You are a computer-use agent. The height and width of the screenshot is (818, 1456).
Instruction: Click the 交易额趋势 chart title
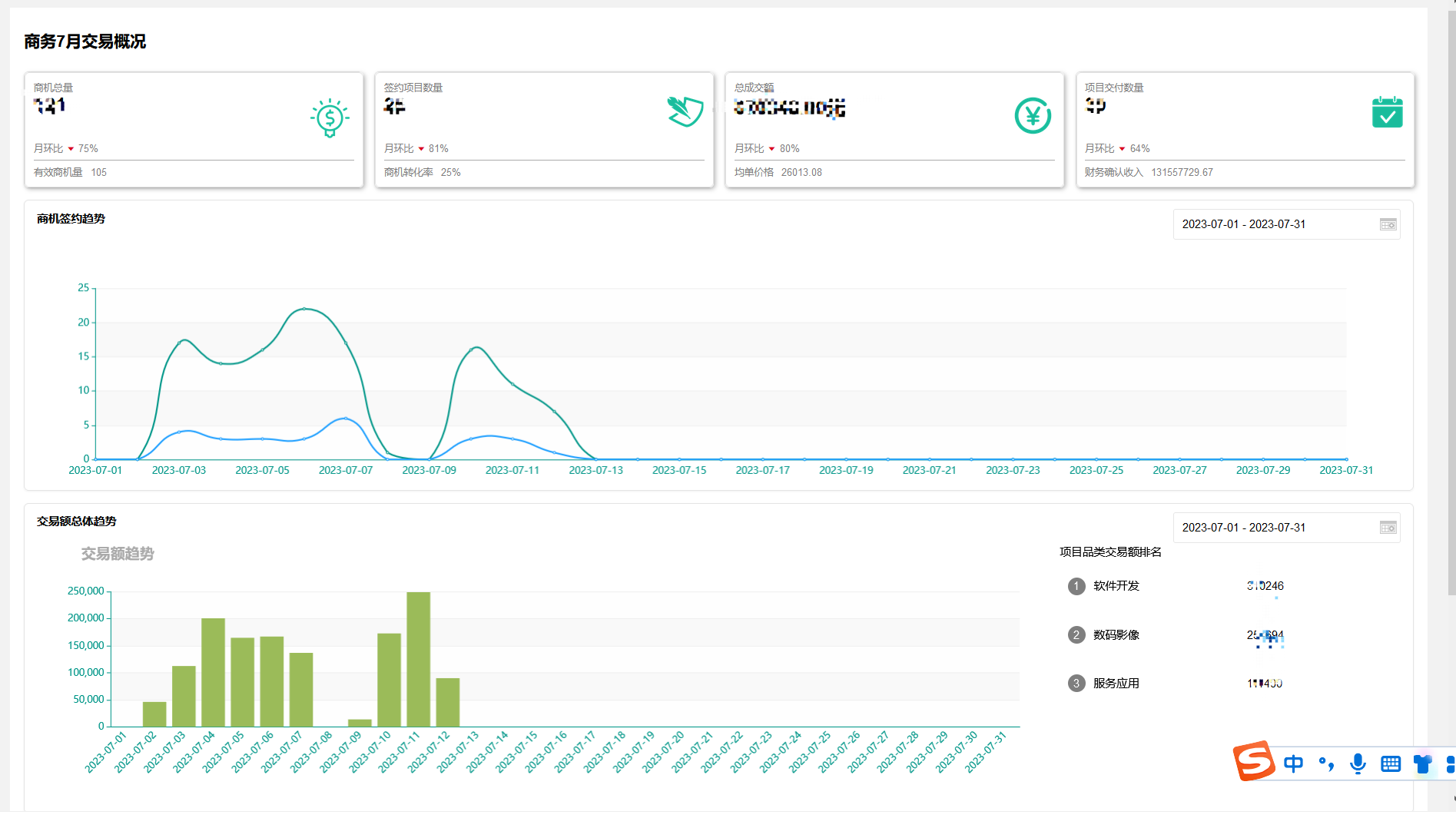[118, 554]
